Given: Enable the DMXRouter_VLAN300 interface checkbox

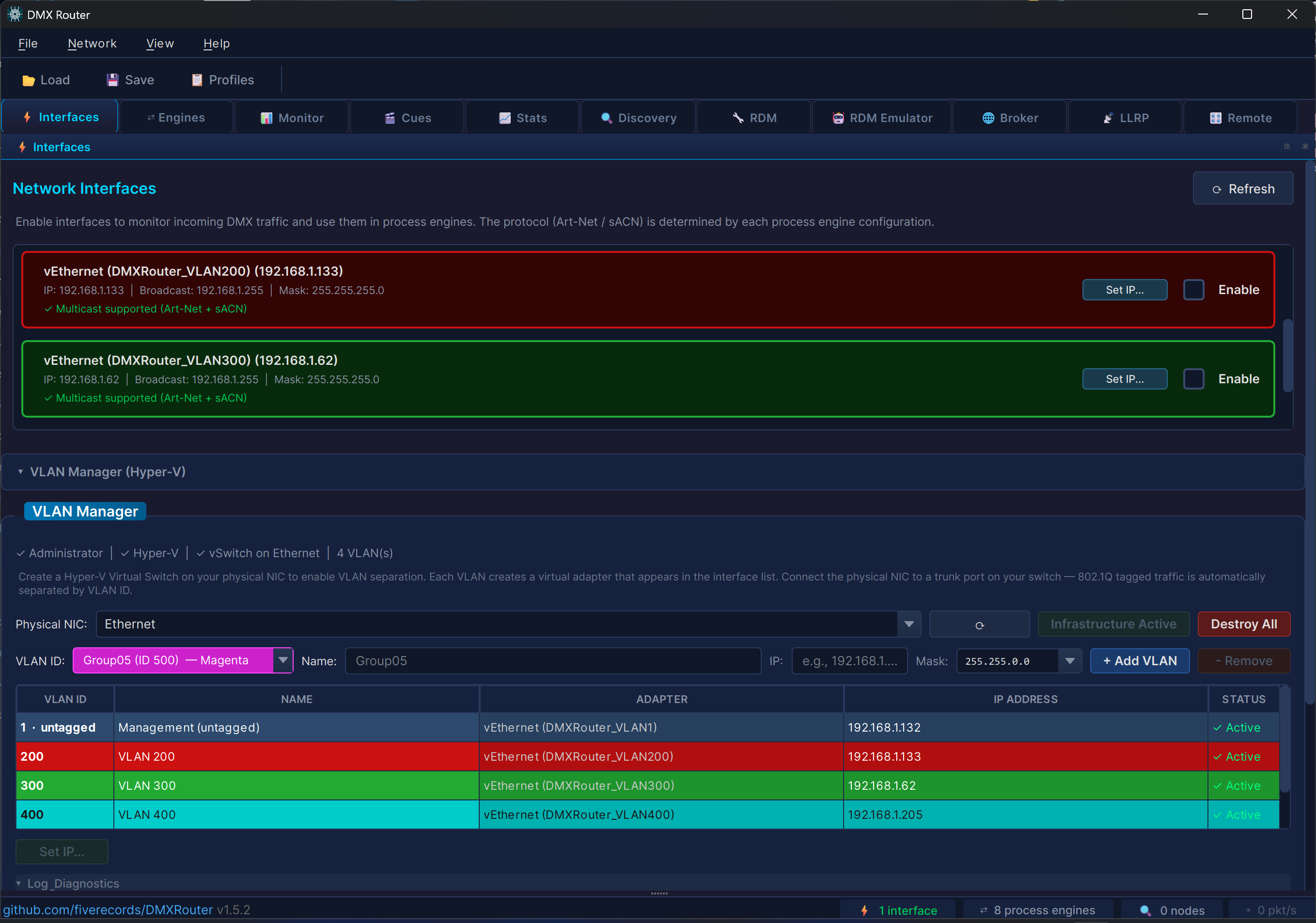Looking at the screenshot, I should point(1193,379).
